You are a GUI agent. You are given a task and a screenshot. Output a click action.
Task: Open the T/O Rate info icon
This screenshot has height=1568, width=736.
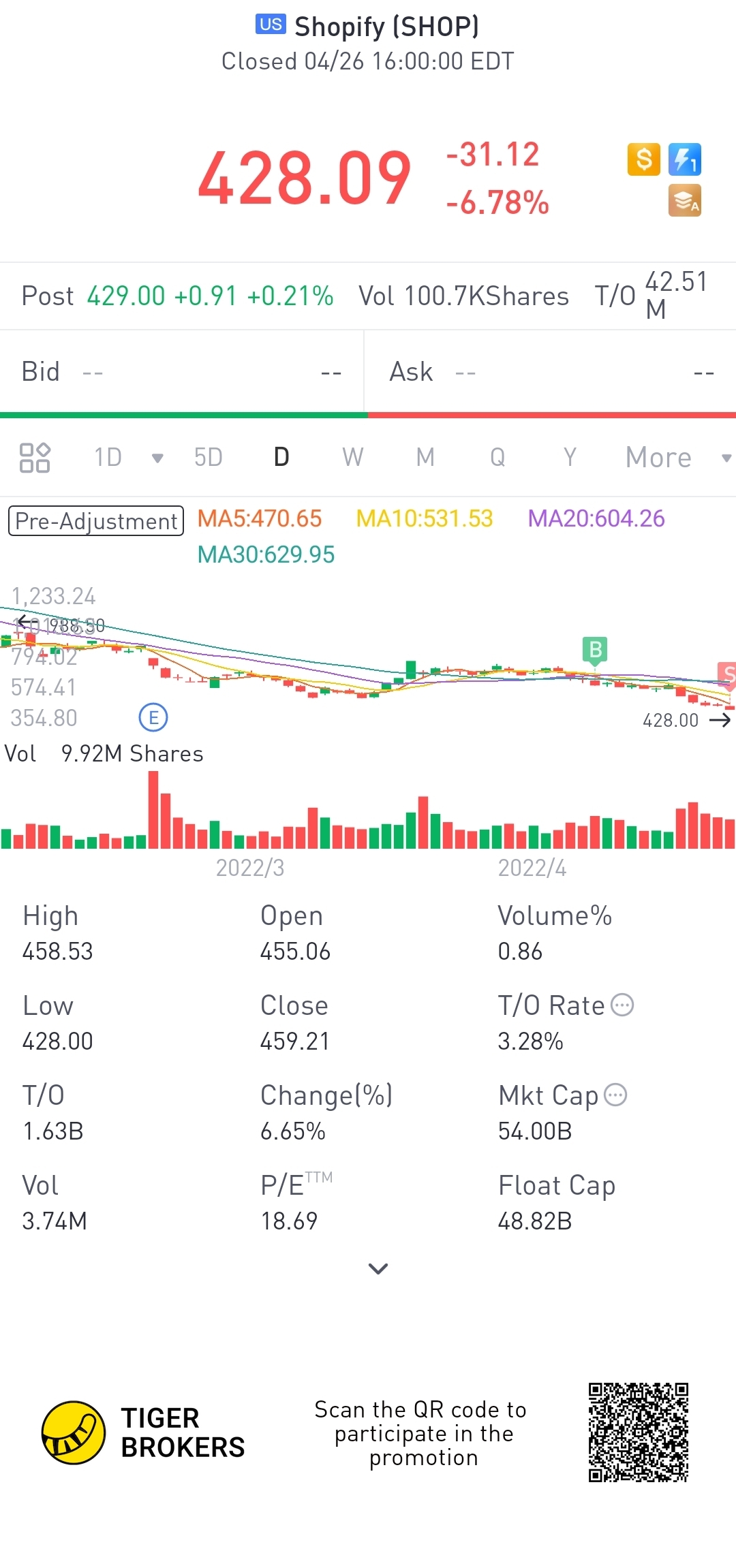[622, 1005]
